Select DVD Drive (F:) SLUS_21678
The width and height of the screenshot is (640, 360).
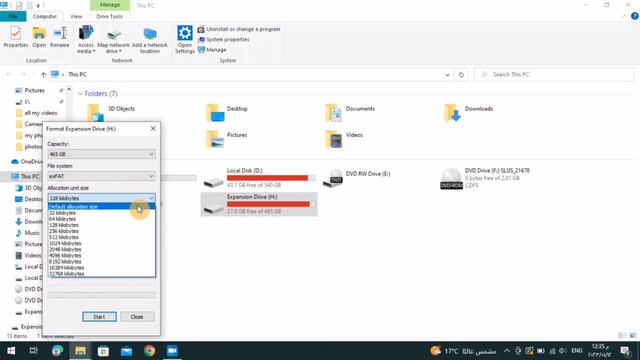(486, 178)
